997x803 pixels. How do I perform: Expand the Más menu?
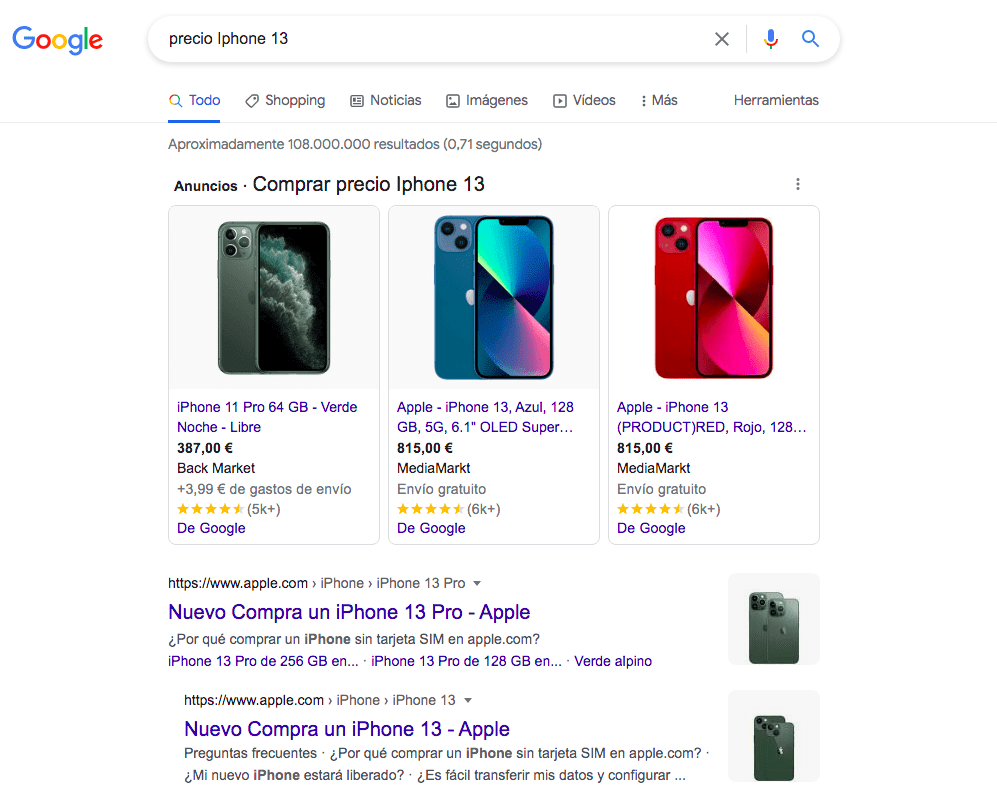[x=659, y=100]
